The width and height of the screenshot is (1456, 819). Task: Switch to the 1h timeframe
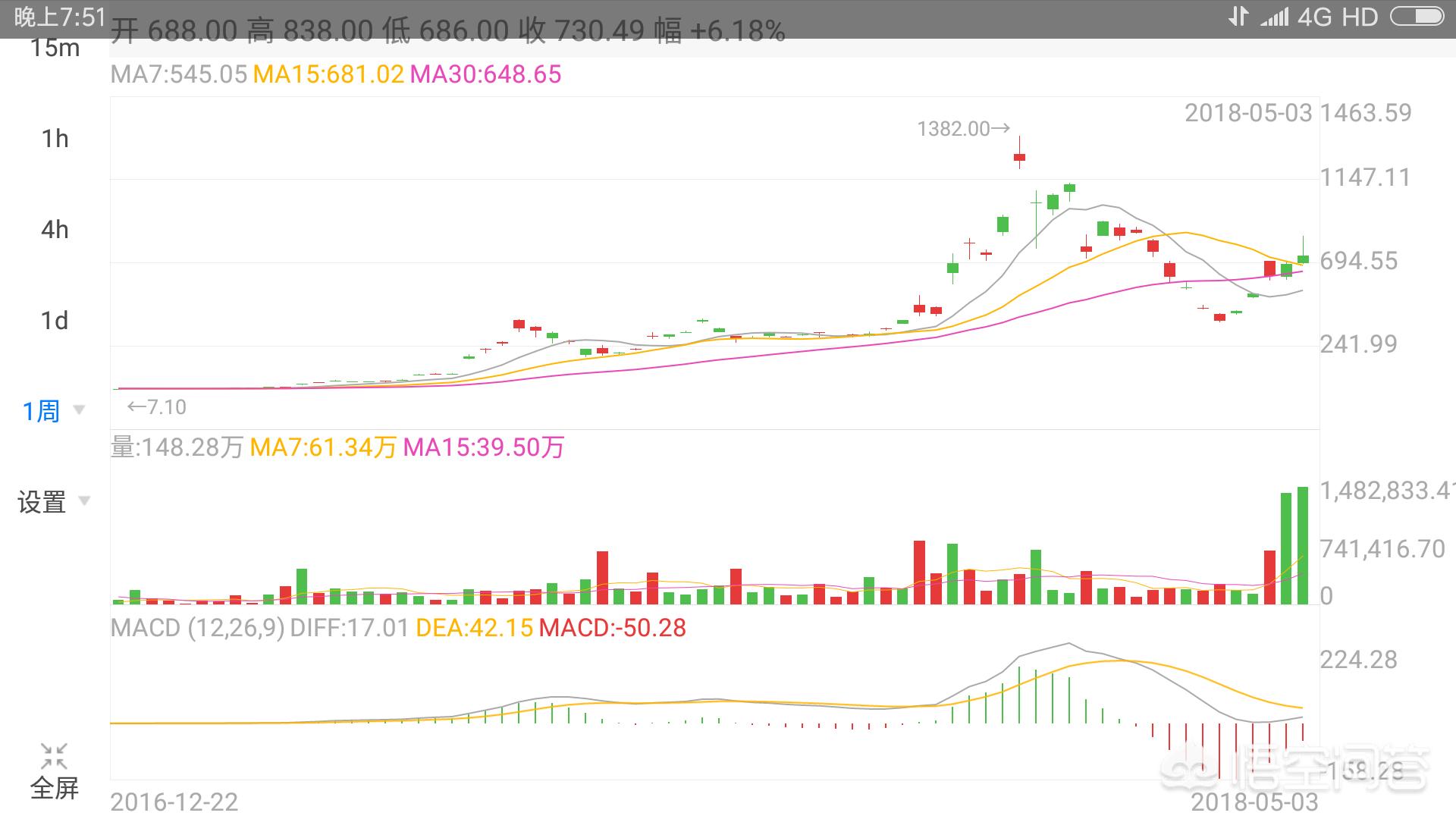55,139
